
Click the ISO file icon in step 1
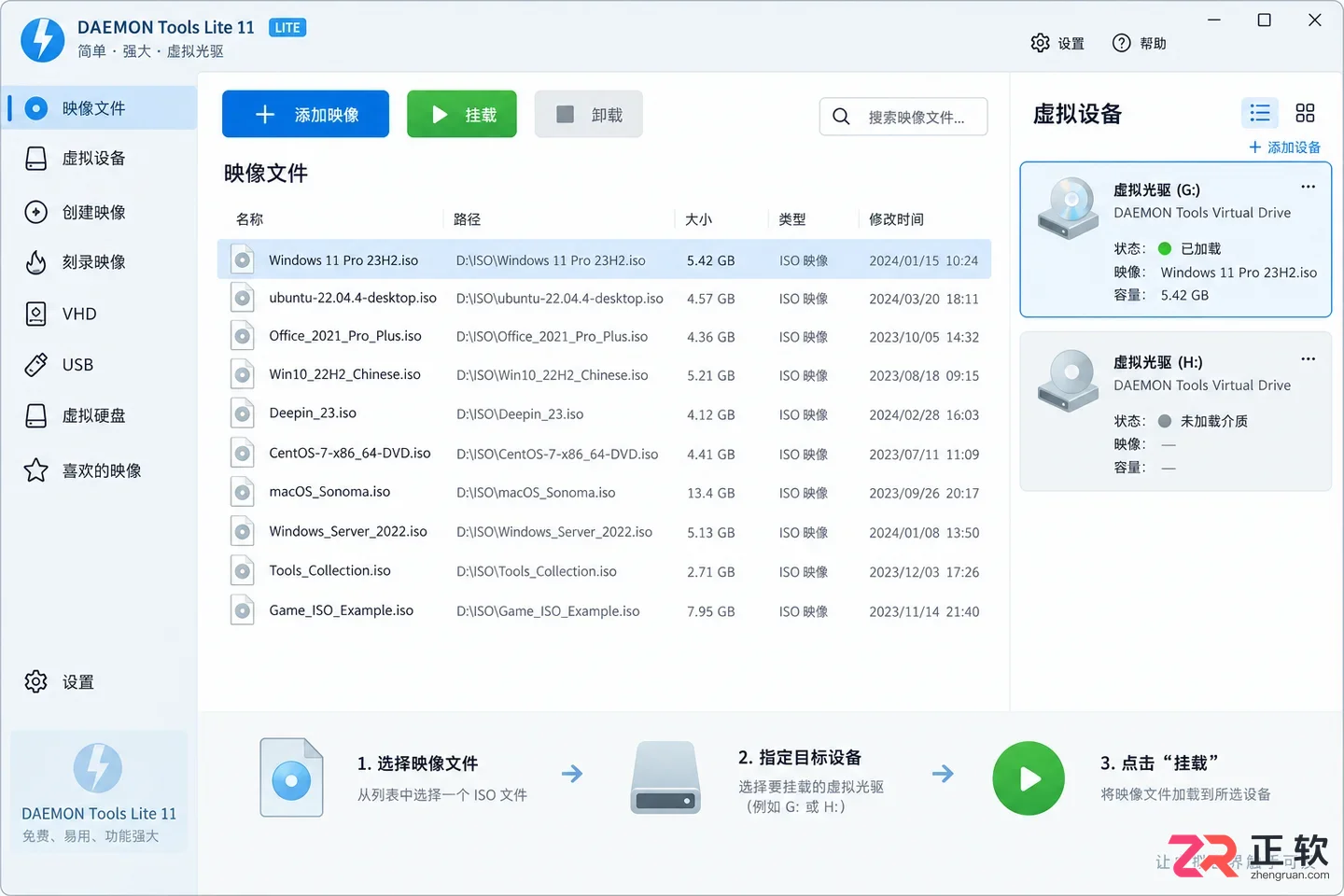pyautogui.click(x=291, y=777)
